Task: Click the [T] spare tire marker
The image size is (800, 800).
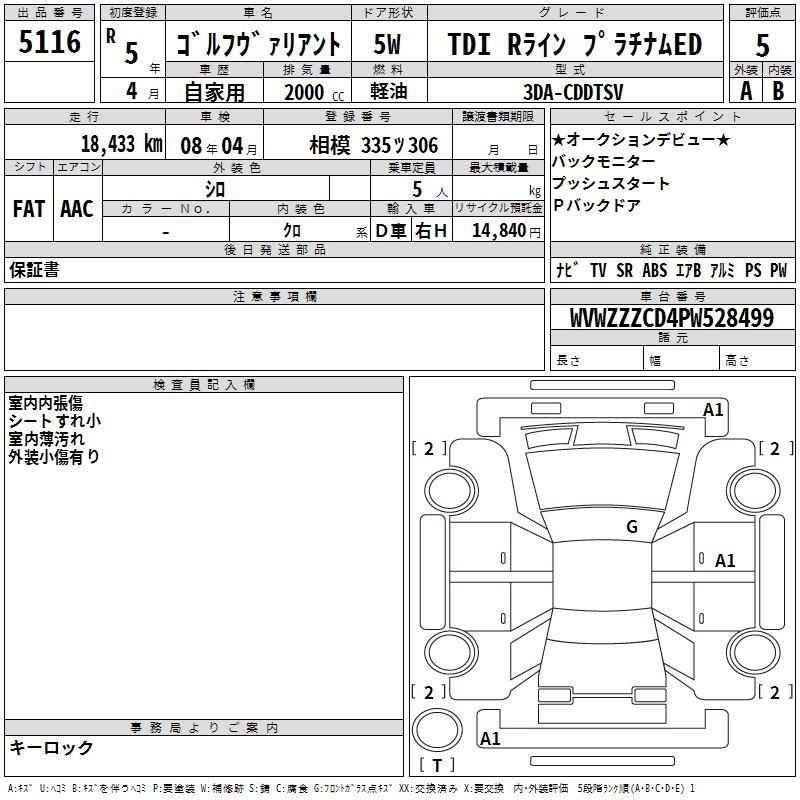Action: (437, 766)
